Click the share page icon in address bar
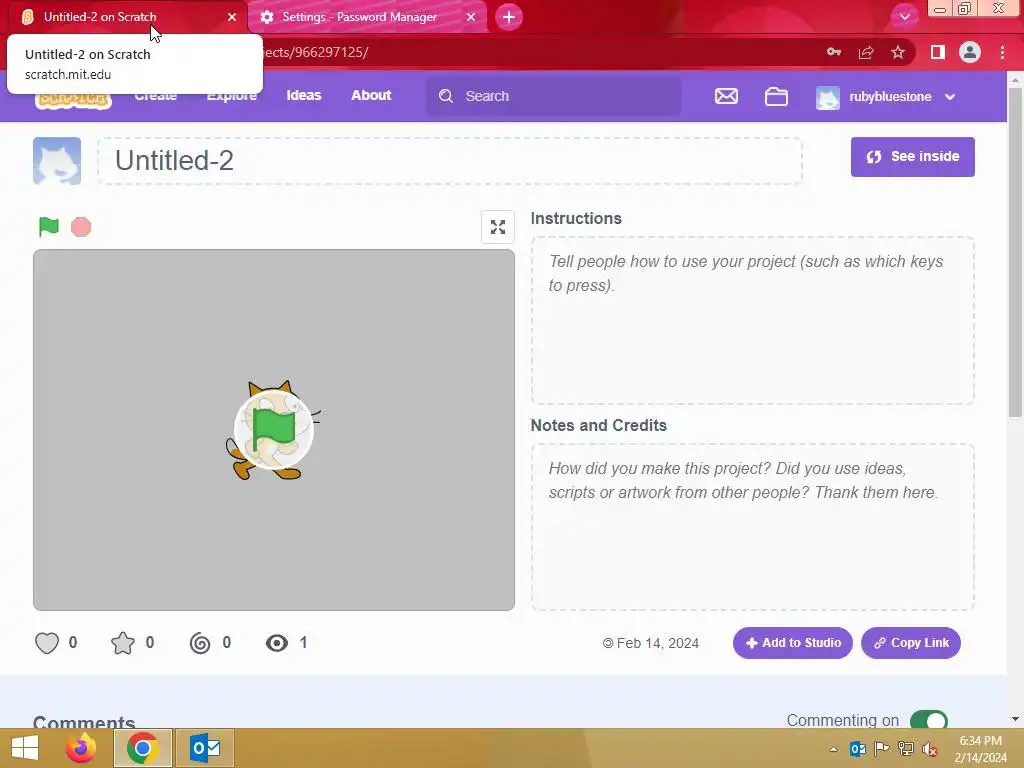This screenshot has width=1024, height=768. 866,52
